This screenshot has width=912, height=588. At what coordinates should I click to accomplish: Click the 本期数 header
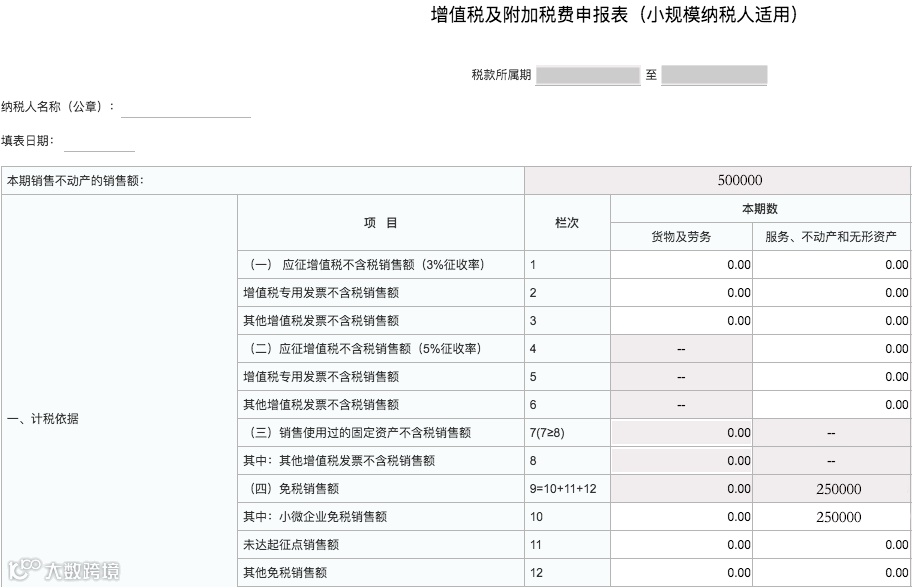click(760, 208)
